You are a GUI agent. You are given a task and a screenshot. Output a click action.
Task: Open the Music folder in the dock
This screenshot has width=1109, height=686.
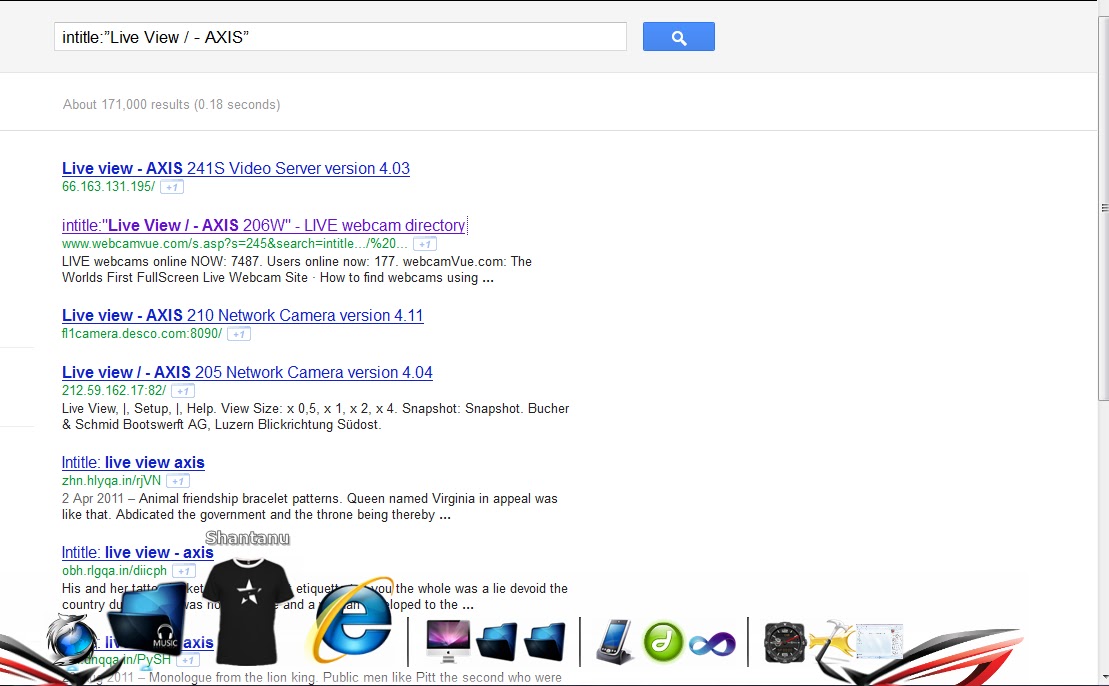point(149,617)
